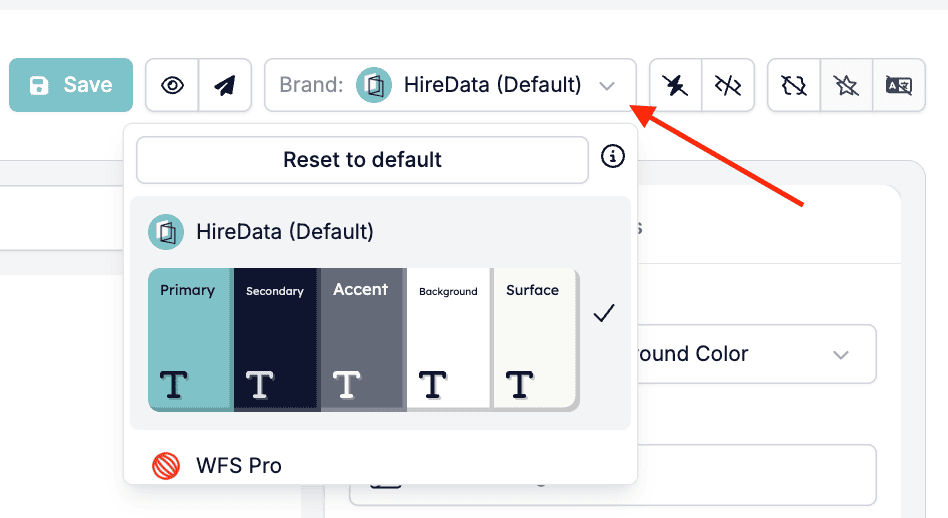The image size is (948, 518).
Task: Click the HireData logo in list
Action: click(x=166, y=232)
